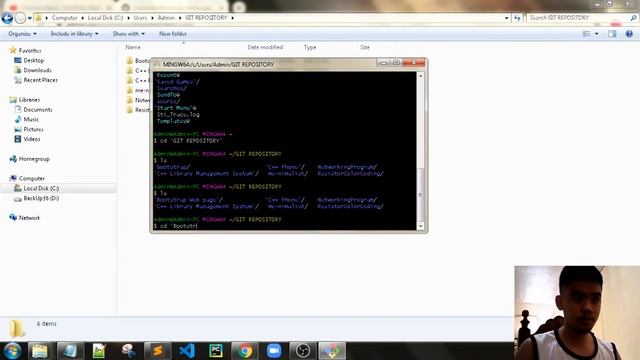Select Computer in the address breadcrumb
Image resolution: width=640 pixels, height=360 pixels.
click(64, 18)
